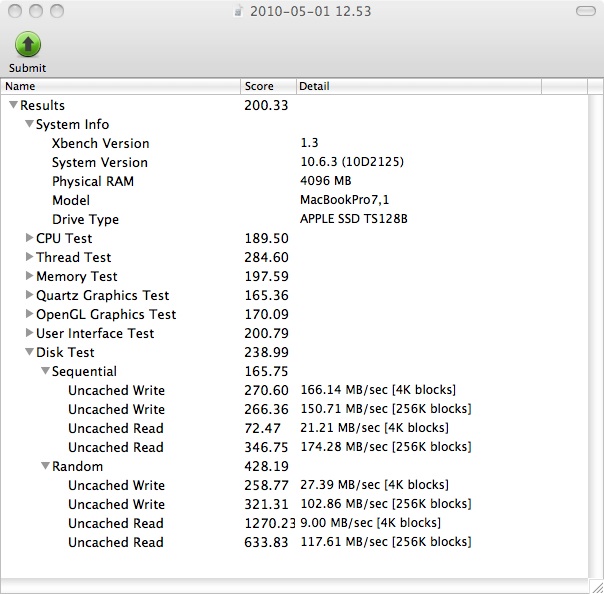Click the Quartz Graphics score 165.36

(267, 295)
